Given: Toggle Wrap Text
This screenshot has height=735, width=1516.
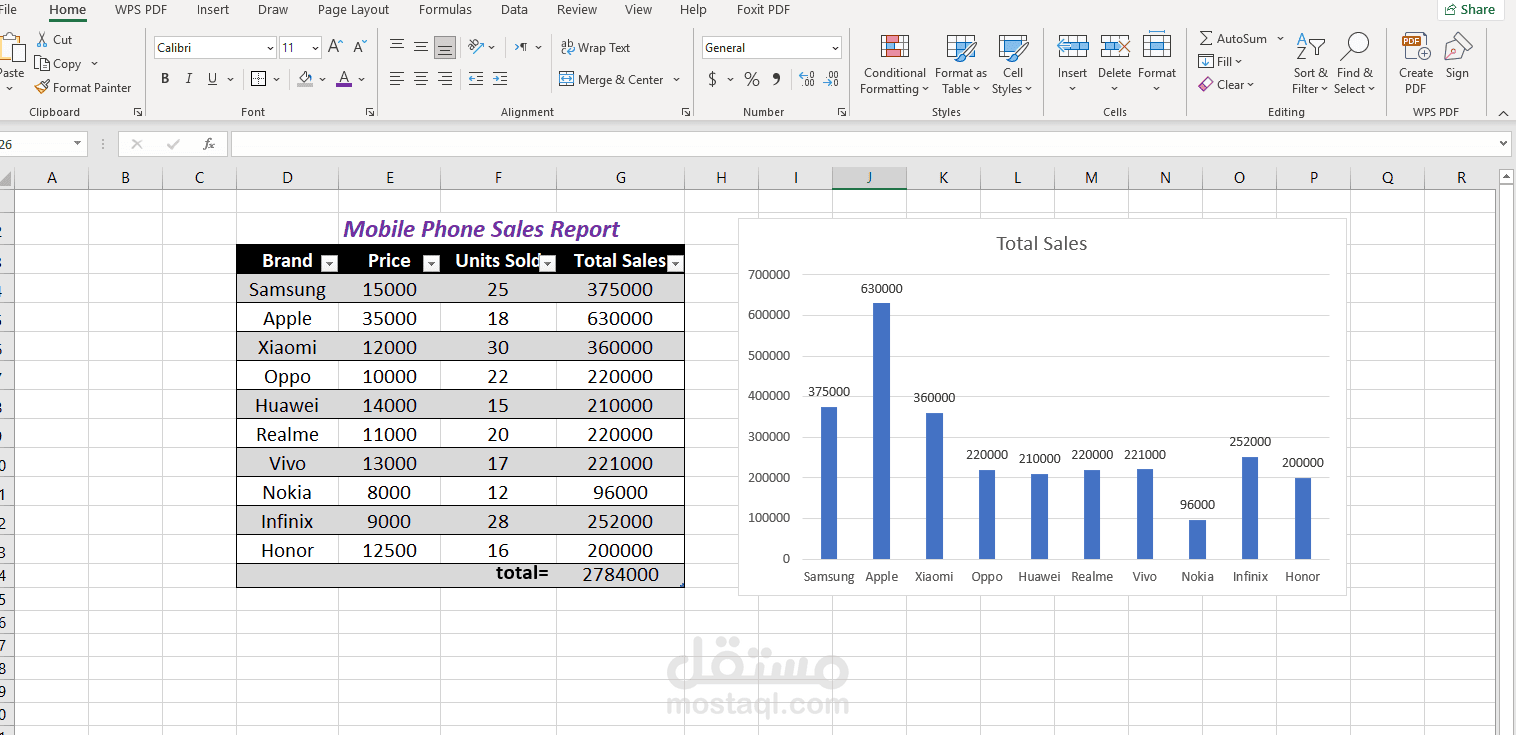Looking at the screenshot, I should point(595,47).
